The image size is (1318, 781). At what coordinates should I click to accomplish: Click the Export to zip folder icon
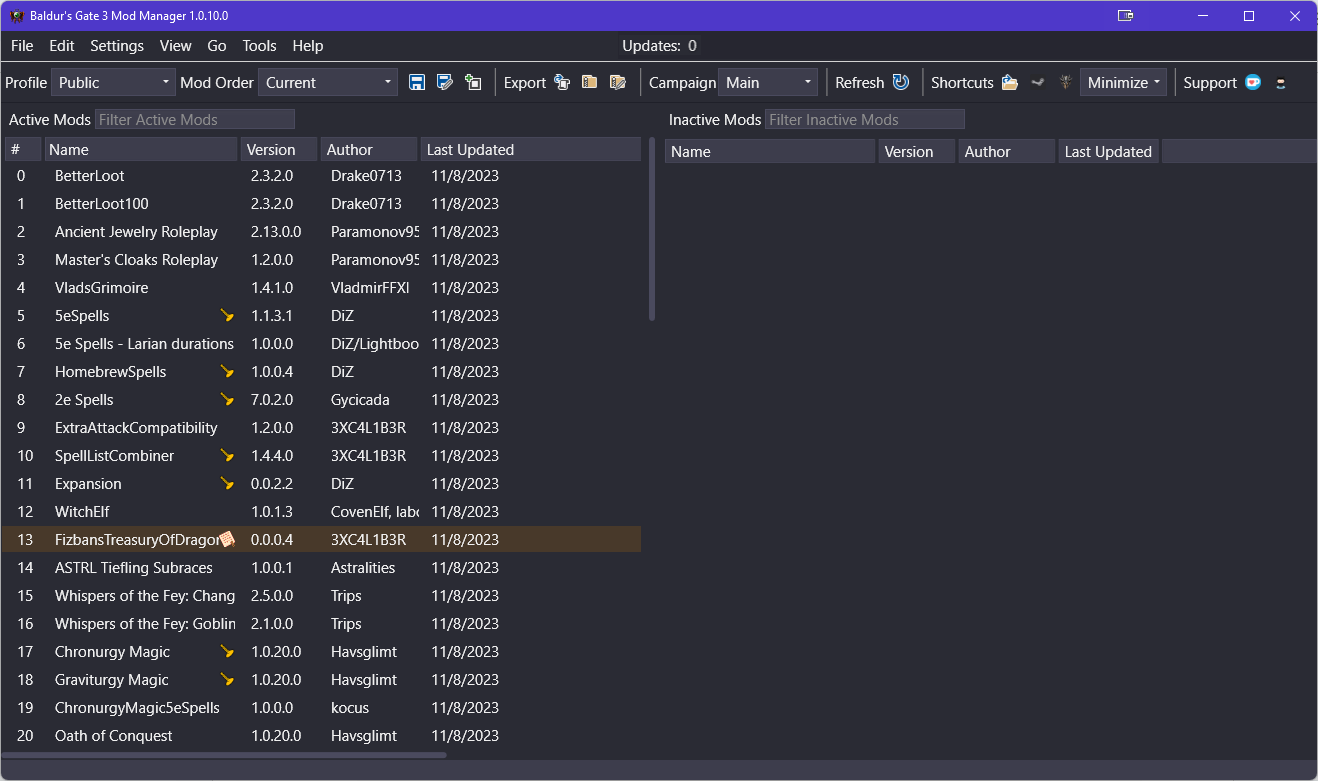point(590,82)
